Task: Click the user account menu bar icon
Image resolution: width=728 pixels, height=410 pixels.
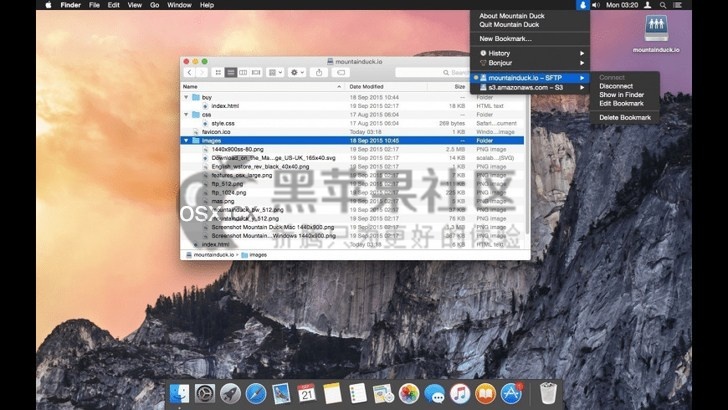Action: click(648, 5)
